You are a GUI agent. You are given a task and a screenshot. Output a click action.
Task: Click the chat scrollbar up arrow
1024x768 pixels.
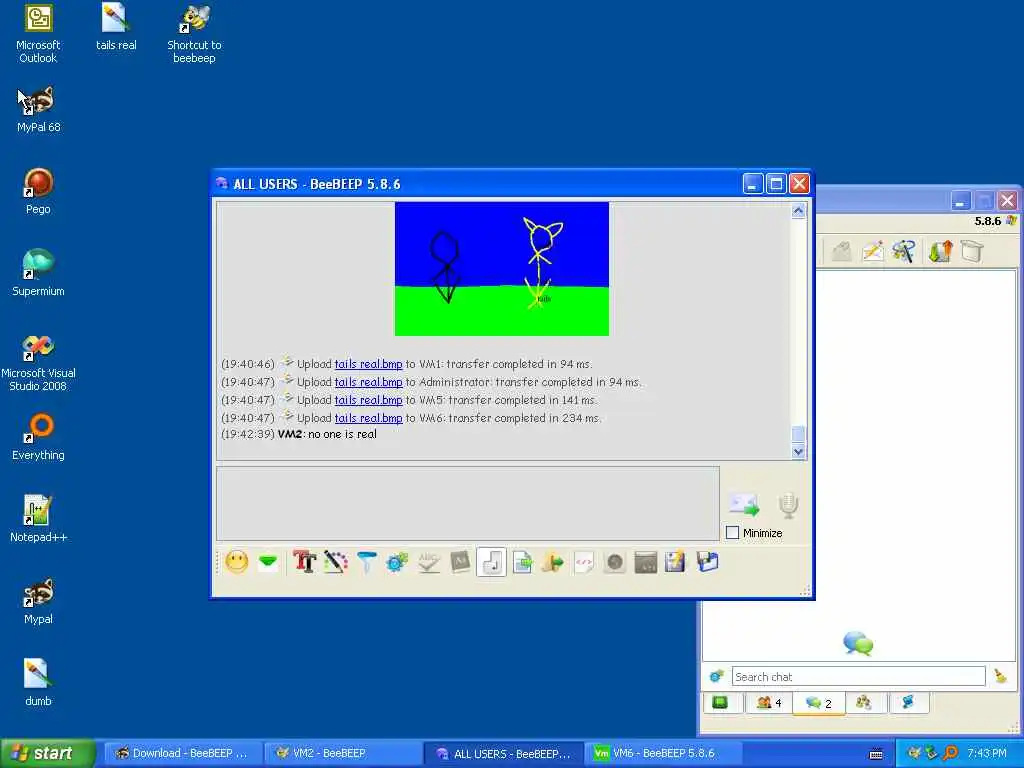point(798,210)
